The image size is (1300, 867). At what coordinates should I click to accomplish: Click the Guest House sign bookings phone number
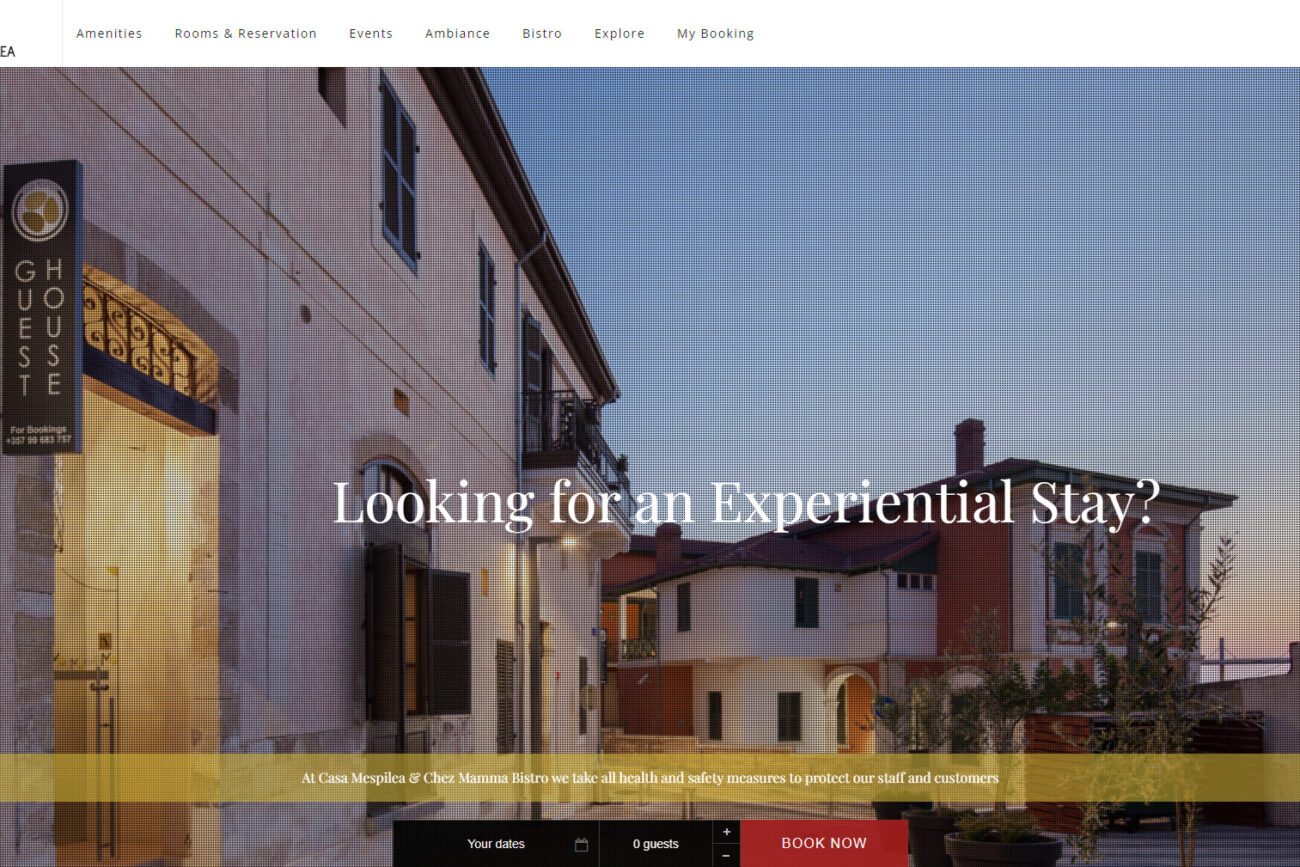[x=40, y=440]
